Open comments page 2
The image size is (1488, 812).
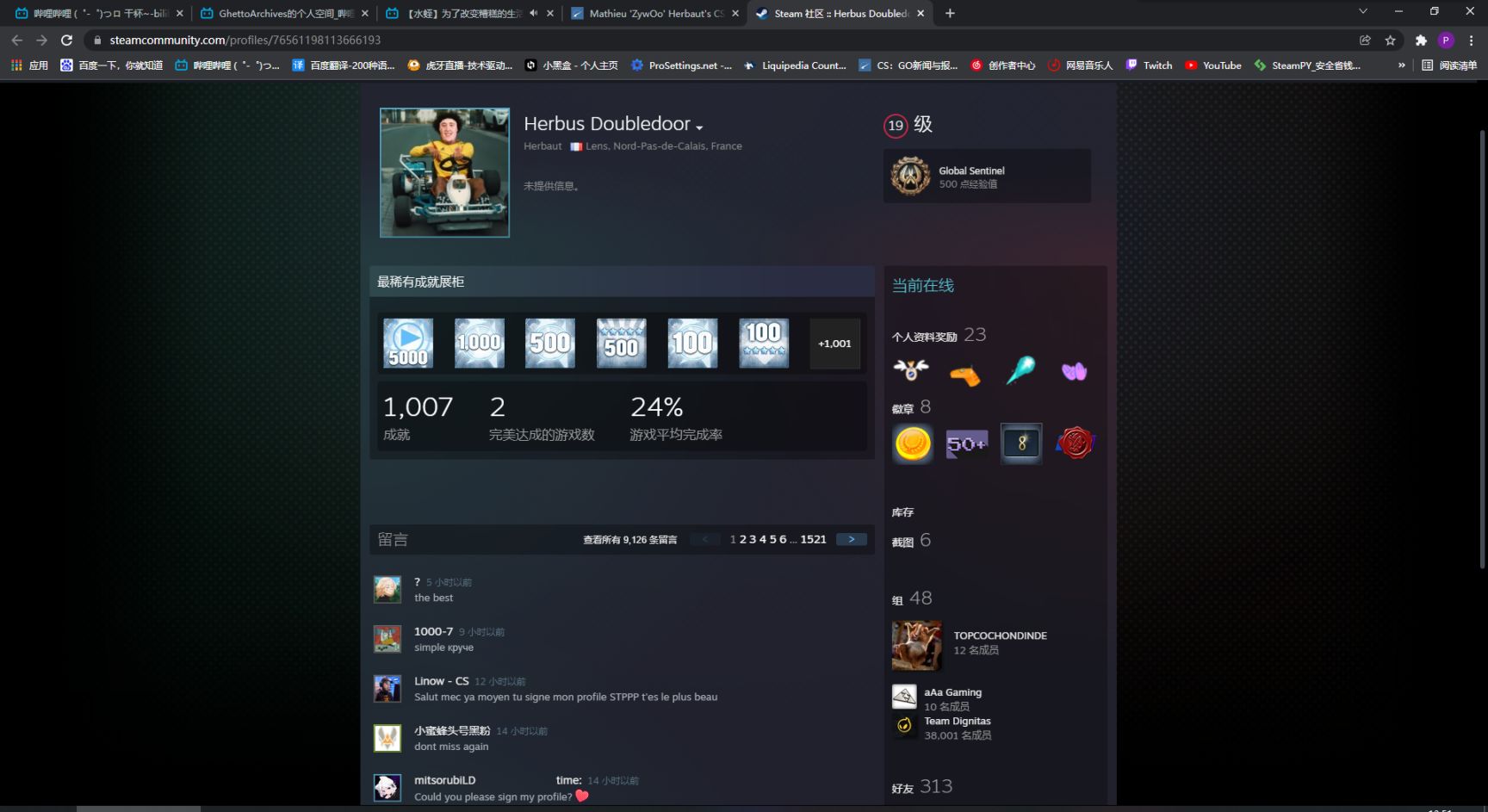[743, 539]
